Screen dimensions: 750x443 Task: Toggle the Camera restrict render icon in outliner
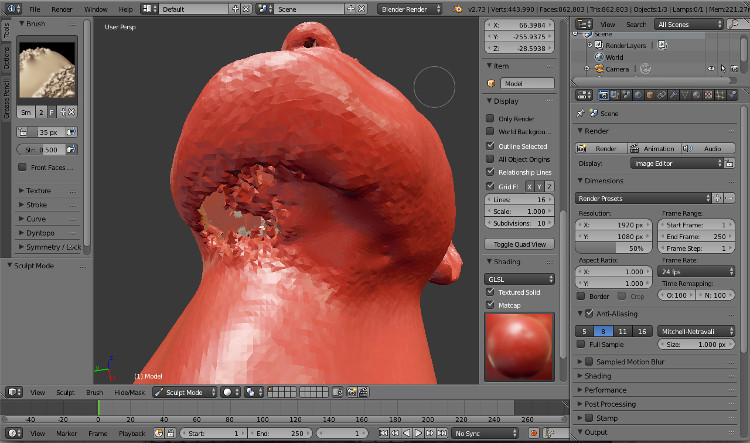[x=734, y=69]
